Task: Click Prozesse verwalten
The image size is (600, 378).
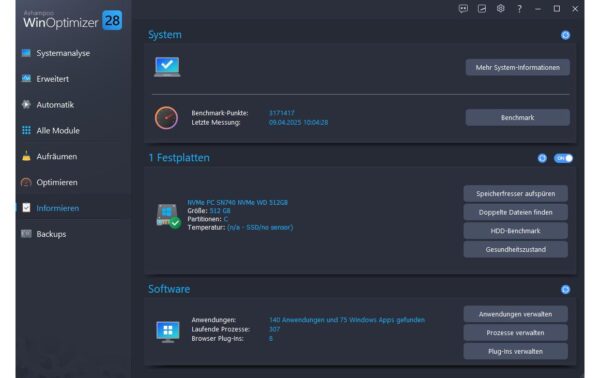Action: point(515,333)
